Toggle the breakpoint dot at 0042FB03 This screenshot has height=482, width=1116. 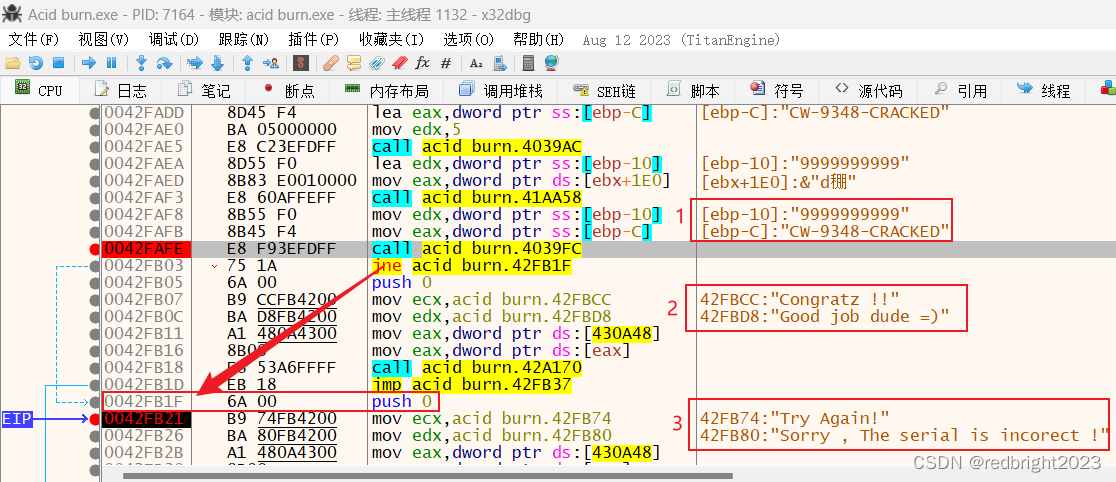pos(94,266)
